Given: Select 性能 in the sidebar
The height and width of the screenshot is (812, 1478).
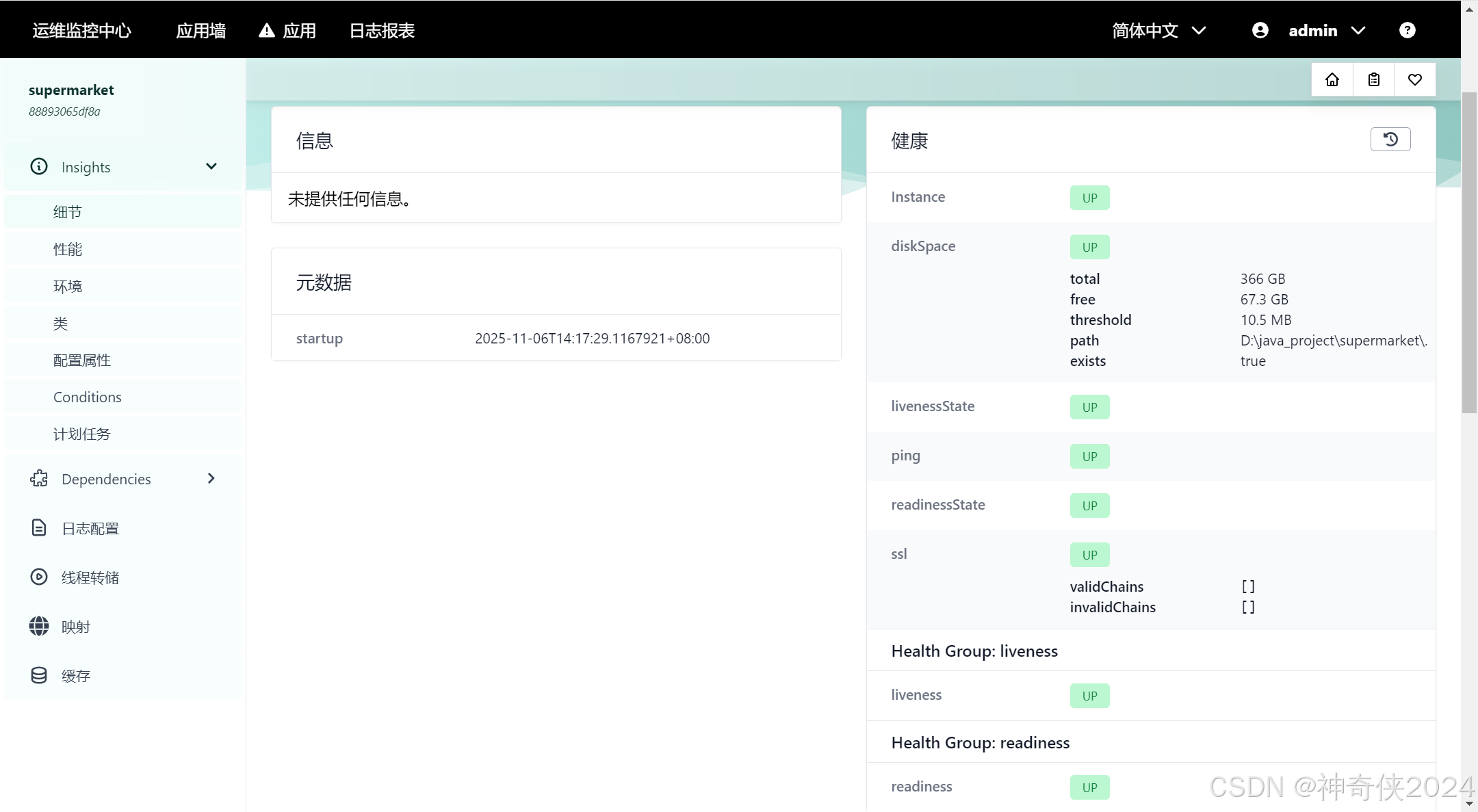Looking at the screenshot, I should (x=68, y=249).
